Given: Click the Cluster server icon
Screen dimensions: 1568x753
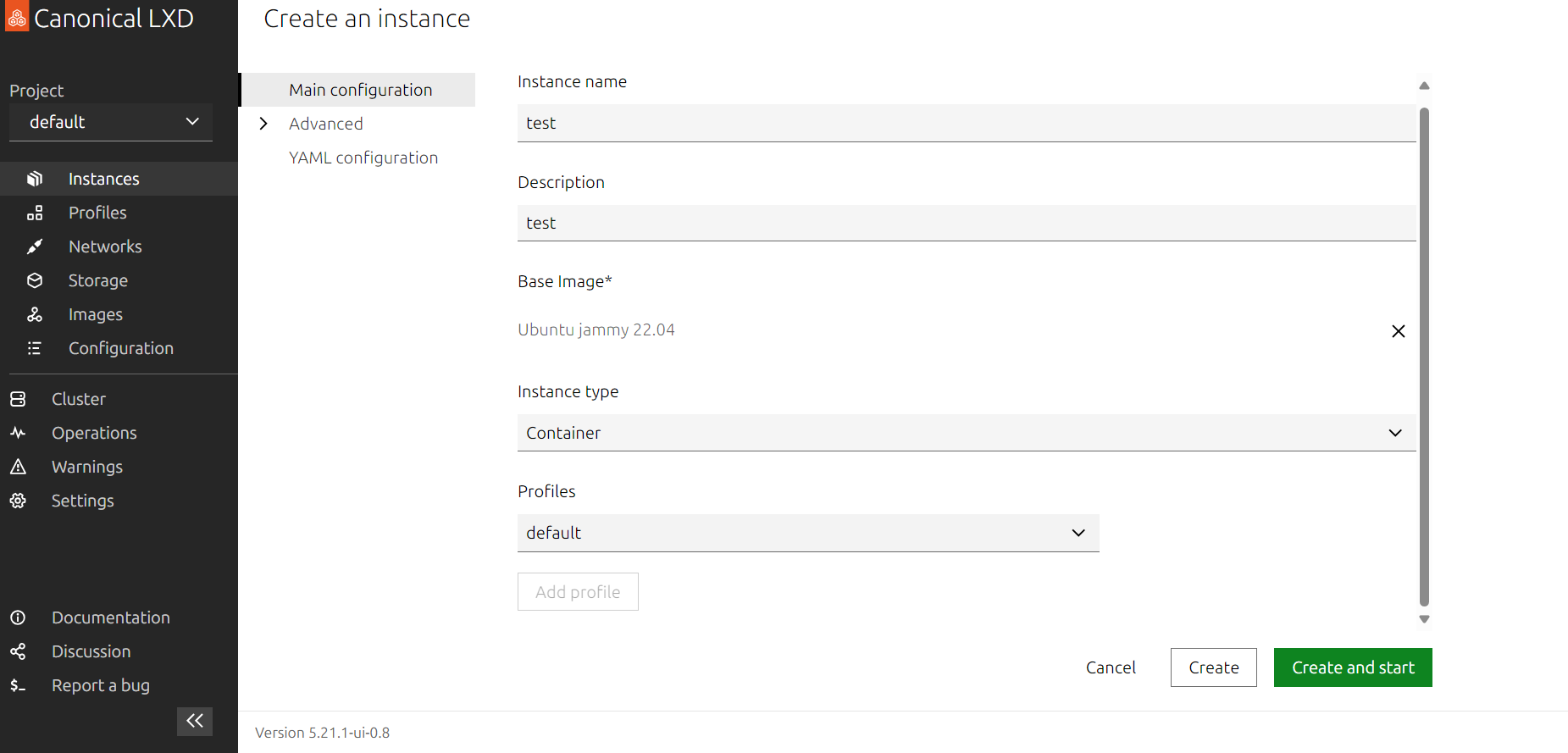Looking at the screenshot, I should [18, 399].
